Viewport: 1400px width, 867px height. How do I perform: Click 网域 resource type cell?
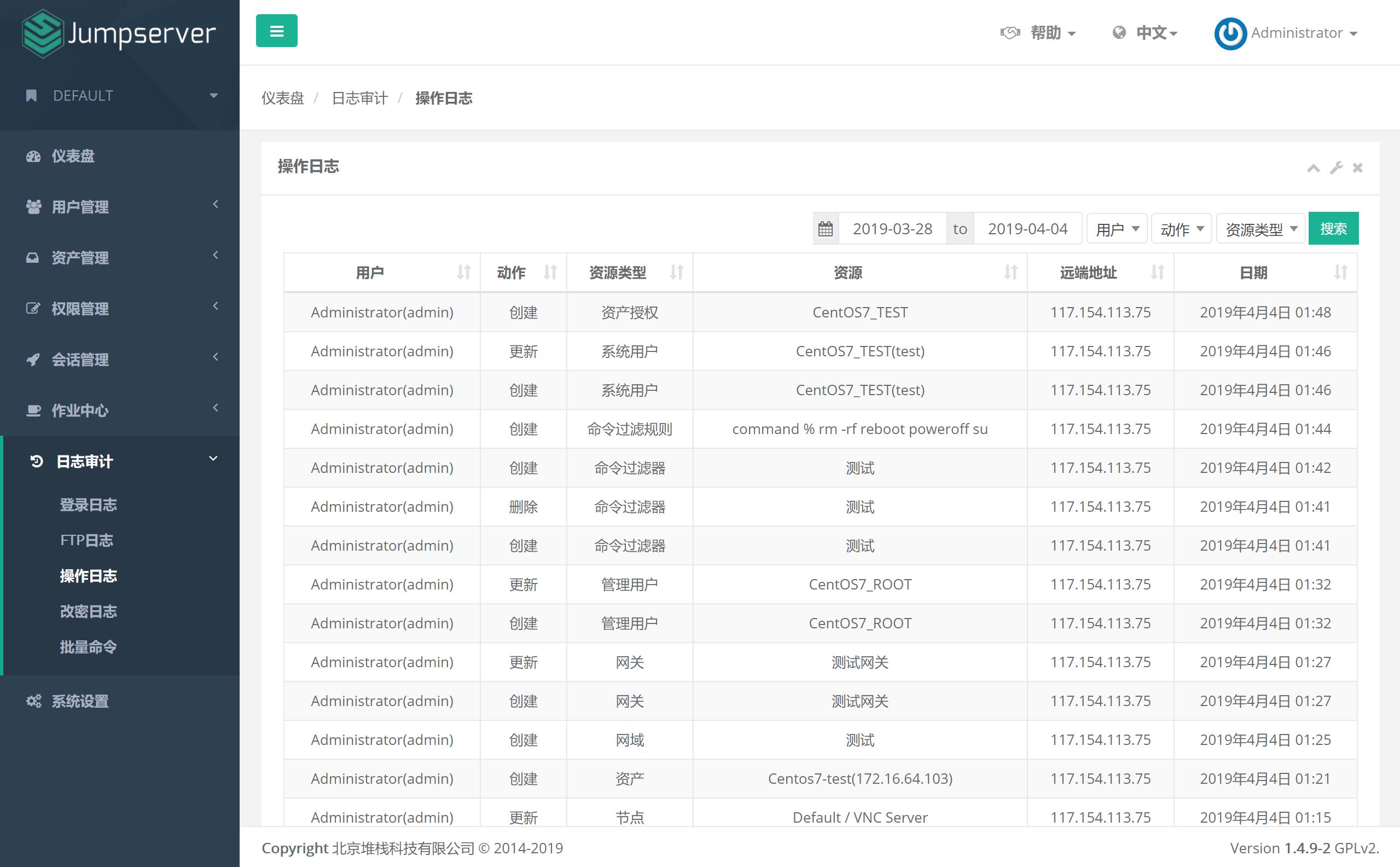[630, 739]
